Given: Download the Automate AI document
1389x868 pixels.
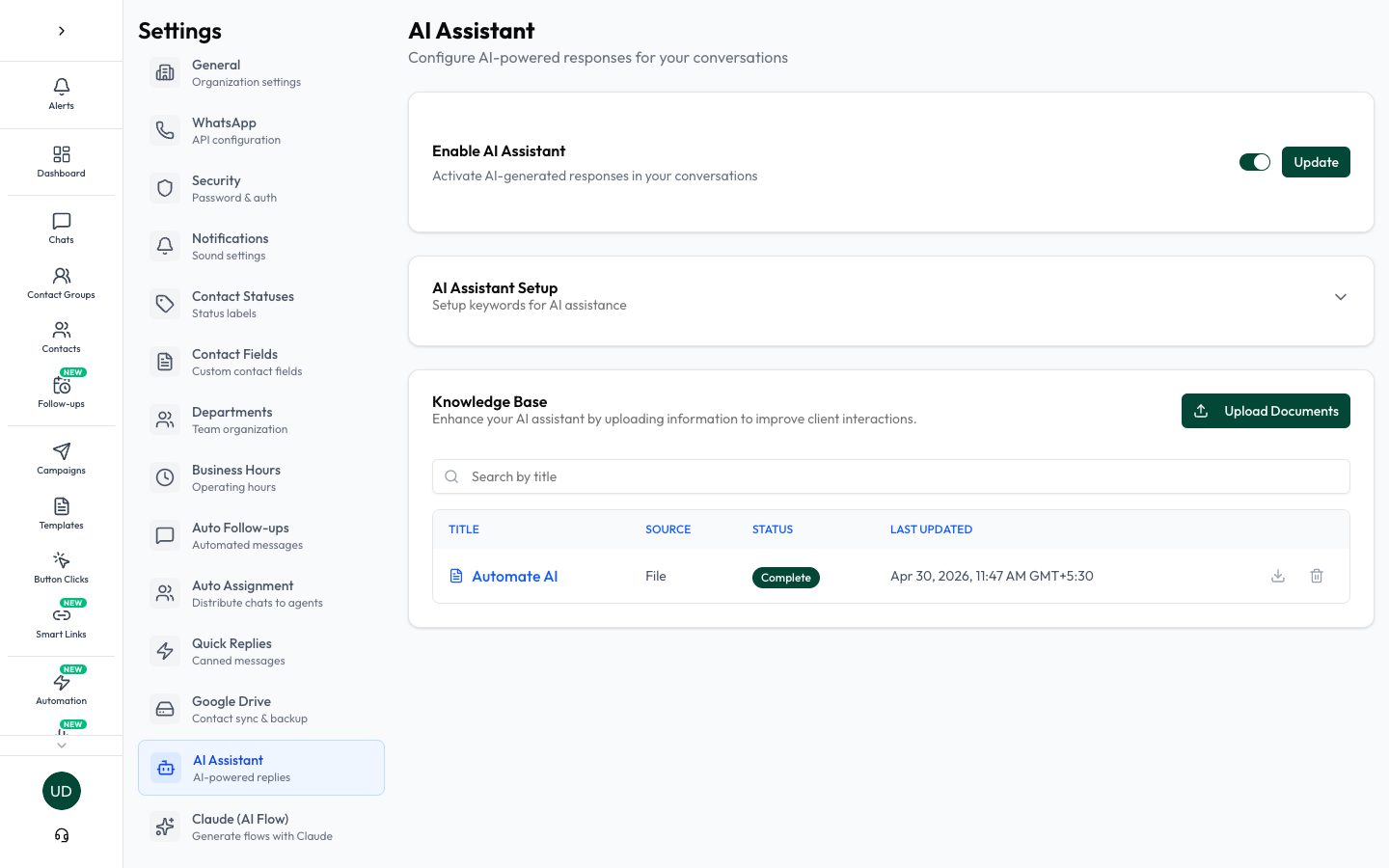Looking at the screenshot, I should 1278,576.
